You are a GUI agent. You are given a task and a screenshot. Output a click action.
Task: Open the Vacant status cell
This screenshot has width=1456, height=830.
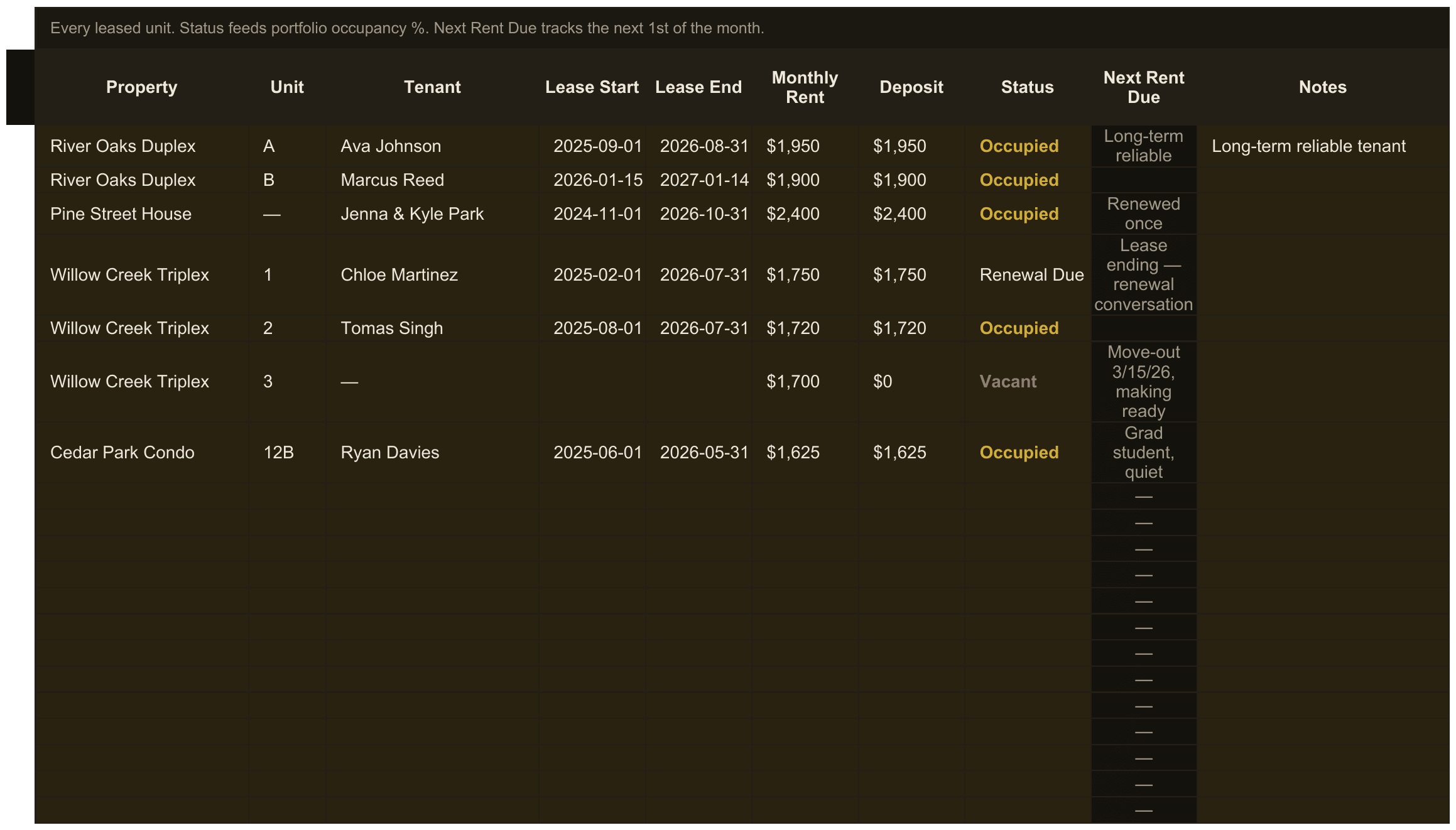pyautogui.click(x=1028, y=382)
